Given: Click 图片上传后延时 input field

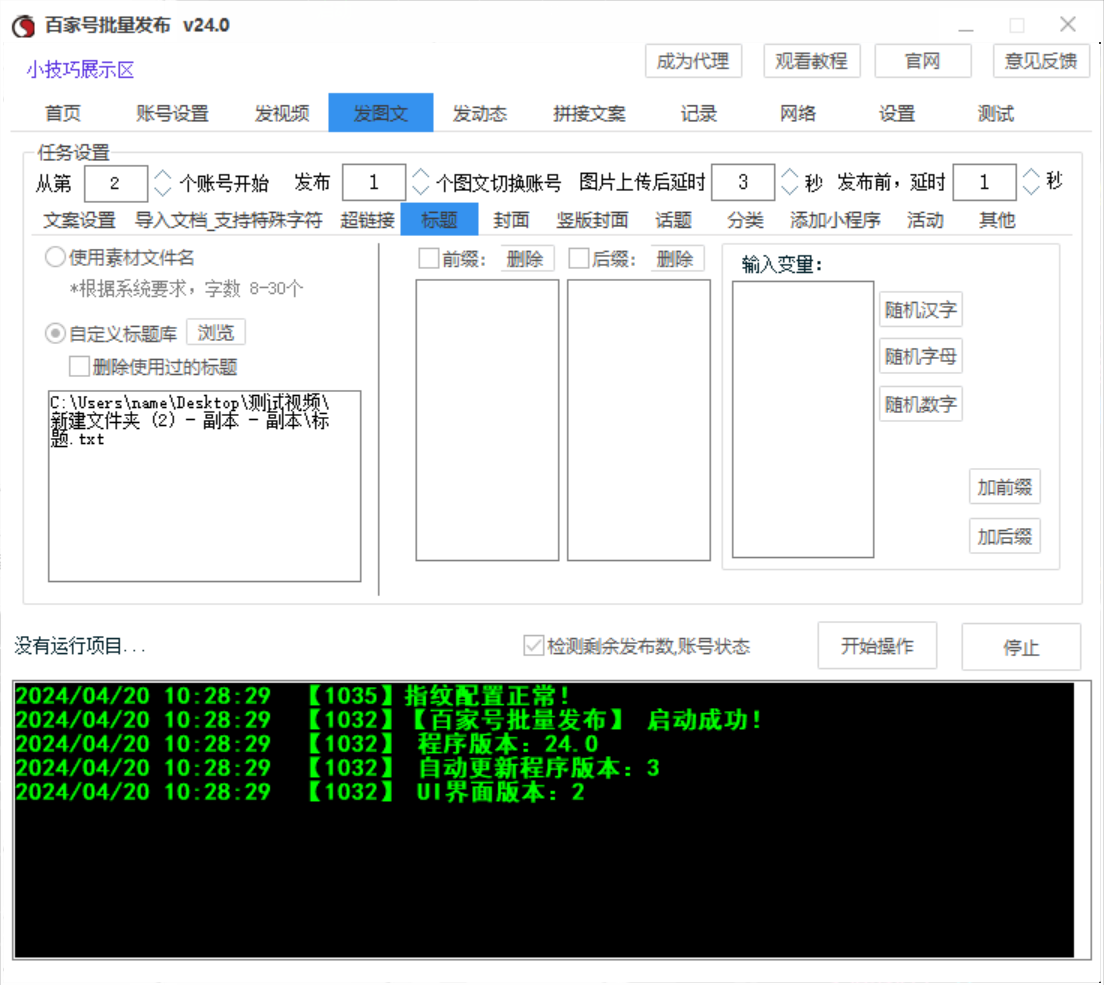Looking at the screenshot, I should [x=744, y=183].
